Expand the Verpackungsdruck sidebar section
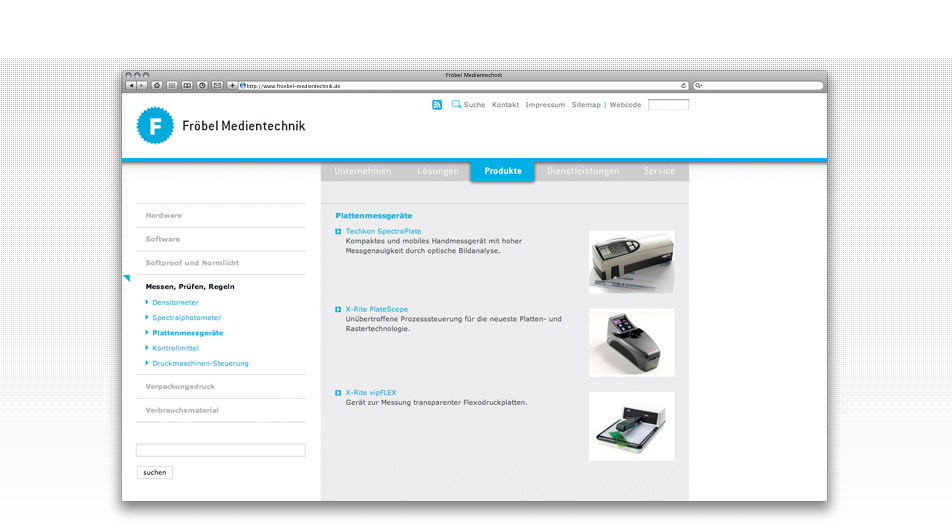The width and height of the screenshot is (952, 530). tap(180, 387)
